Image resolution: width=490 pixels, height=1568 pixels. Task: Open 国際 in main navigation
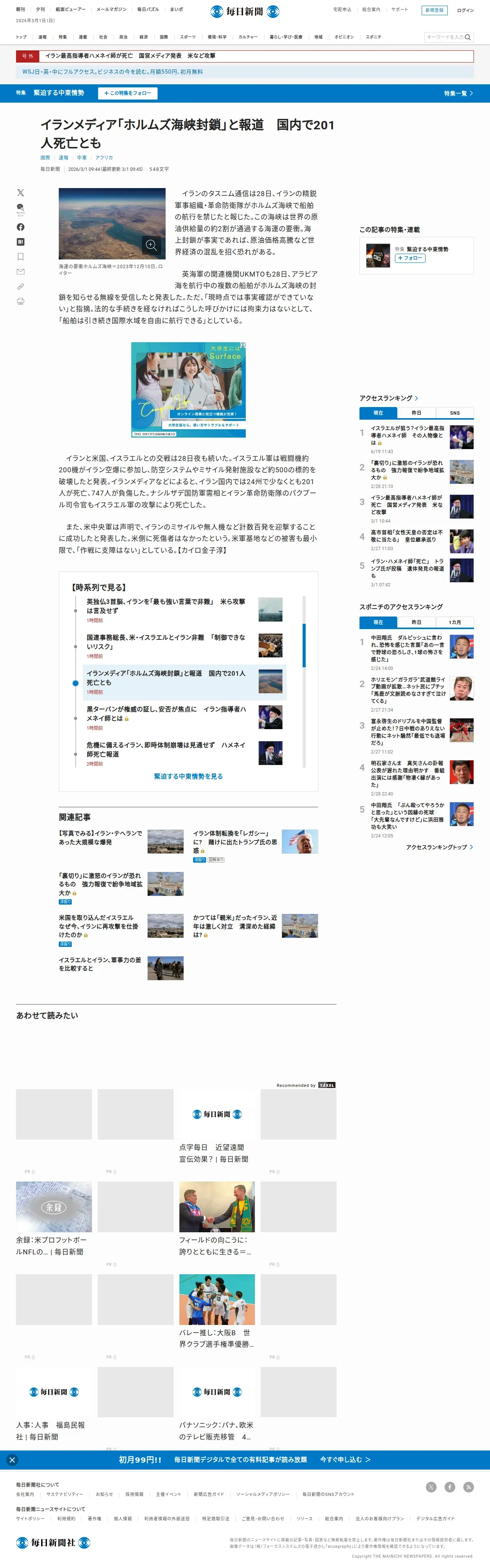click(x=164, y=37)
